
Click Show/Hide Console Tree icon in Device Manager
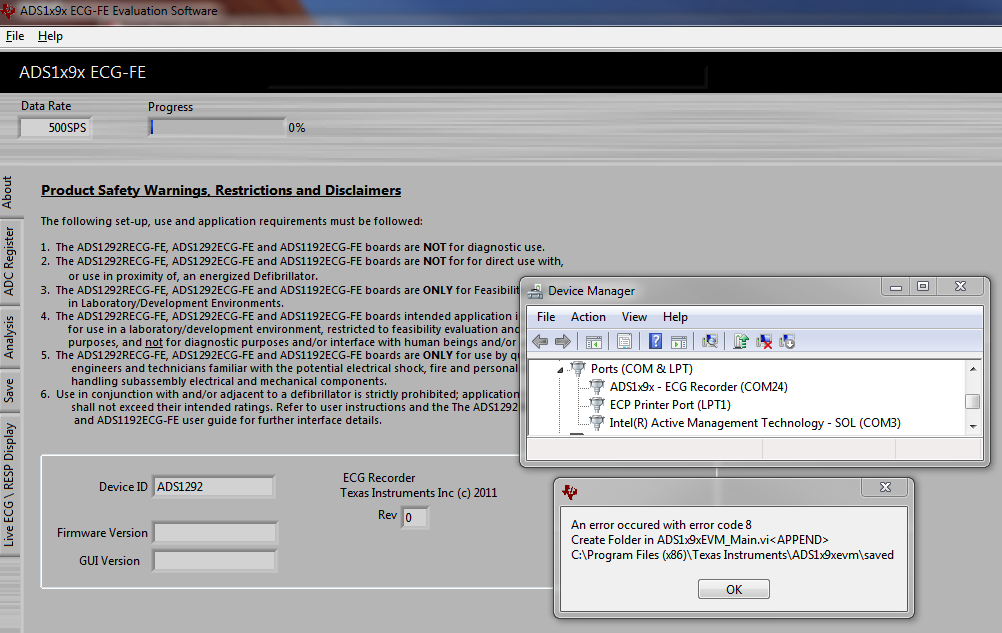594,342
